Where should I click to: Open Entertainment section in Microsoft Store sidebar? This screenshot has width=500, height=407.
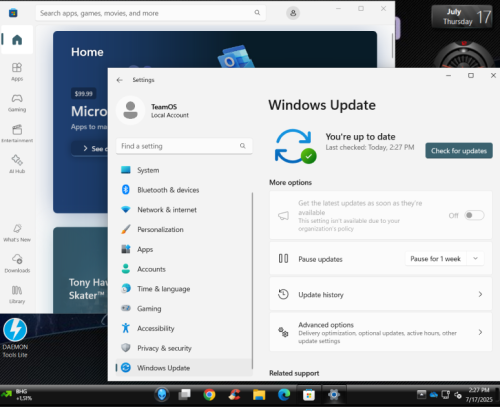pyautogui.click(x=17, y=133)
